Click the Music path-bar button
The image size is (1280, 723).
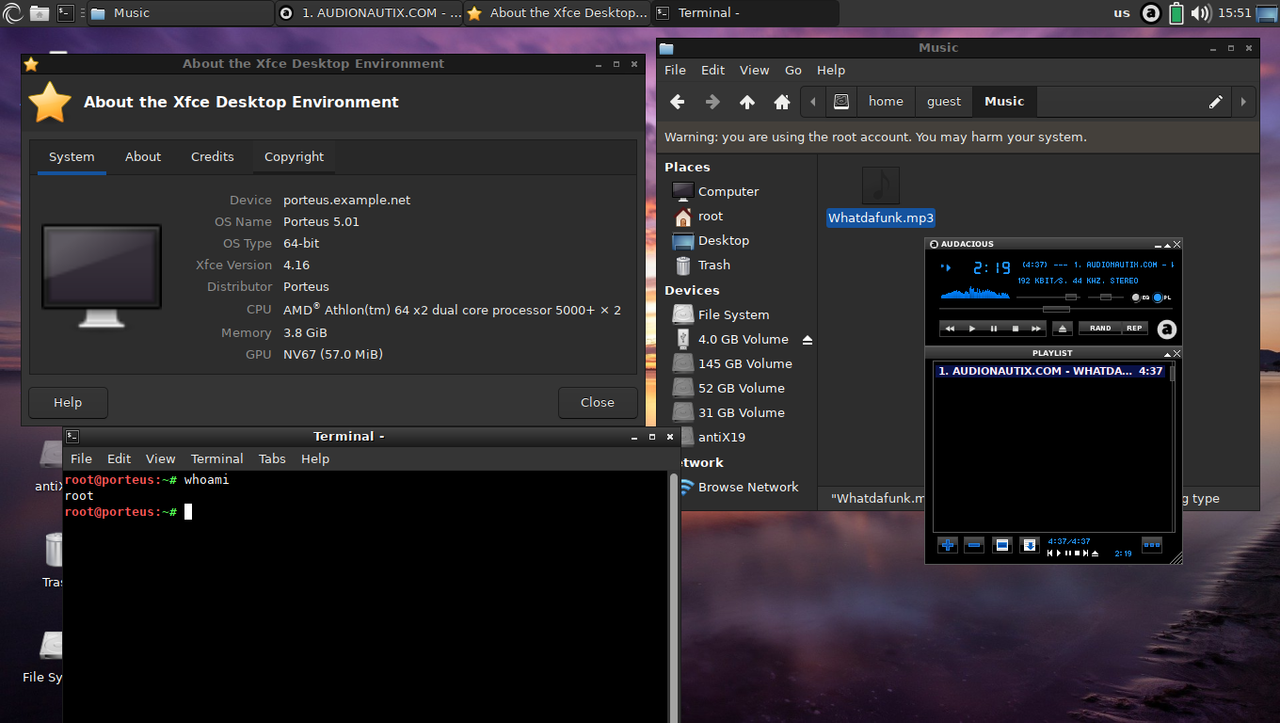(x=1004, y=101)
